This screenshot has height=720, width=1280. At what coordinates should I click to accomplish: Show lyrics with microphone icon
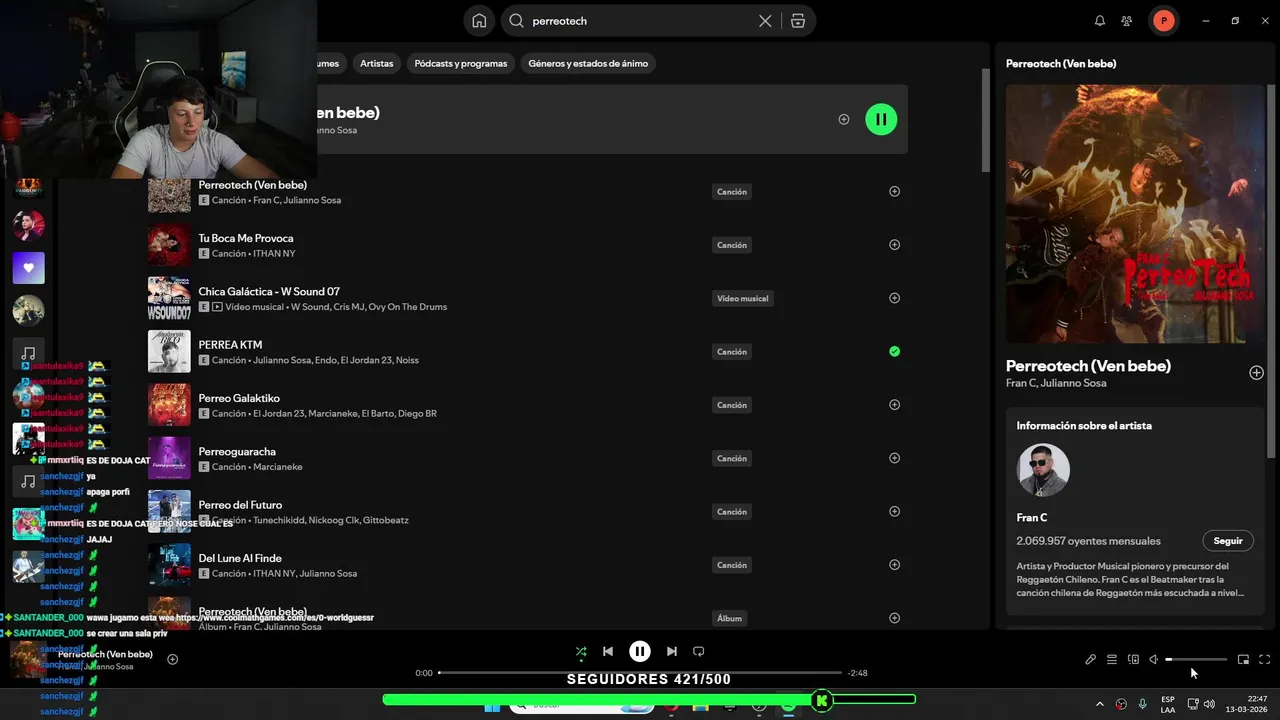pyautogui.click(x=1091, y=660)
